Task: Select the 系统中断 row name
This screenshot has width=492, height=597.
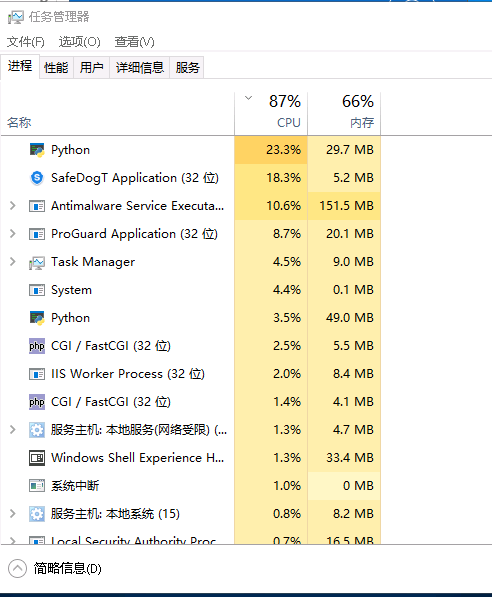Action: [75, 486]
